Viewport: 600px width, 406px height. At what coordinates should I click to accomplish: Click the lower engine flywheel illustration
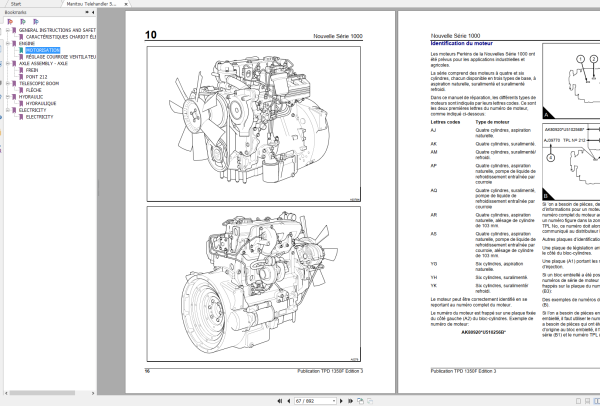click(x=253, y=284)
